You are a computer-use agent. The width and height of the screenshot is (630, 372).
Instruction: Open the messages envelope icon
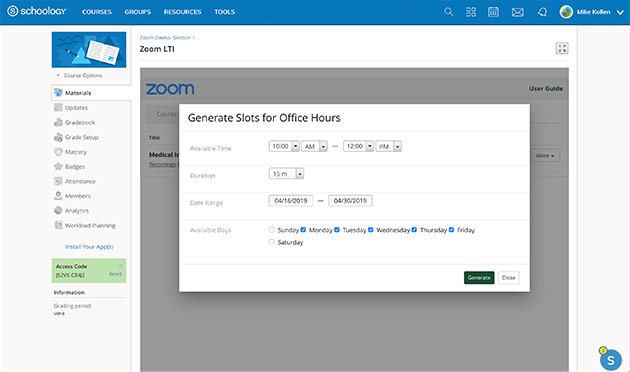[518, 12]
